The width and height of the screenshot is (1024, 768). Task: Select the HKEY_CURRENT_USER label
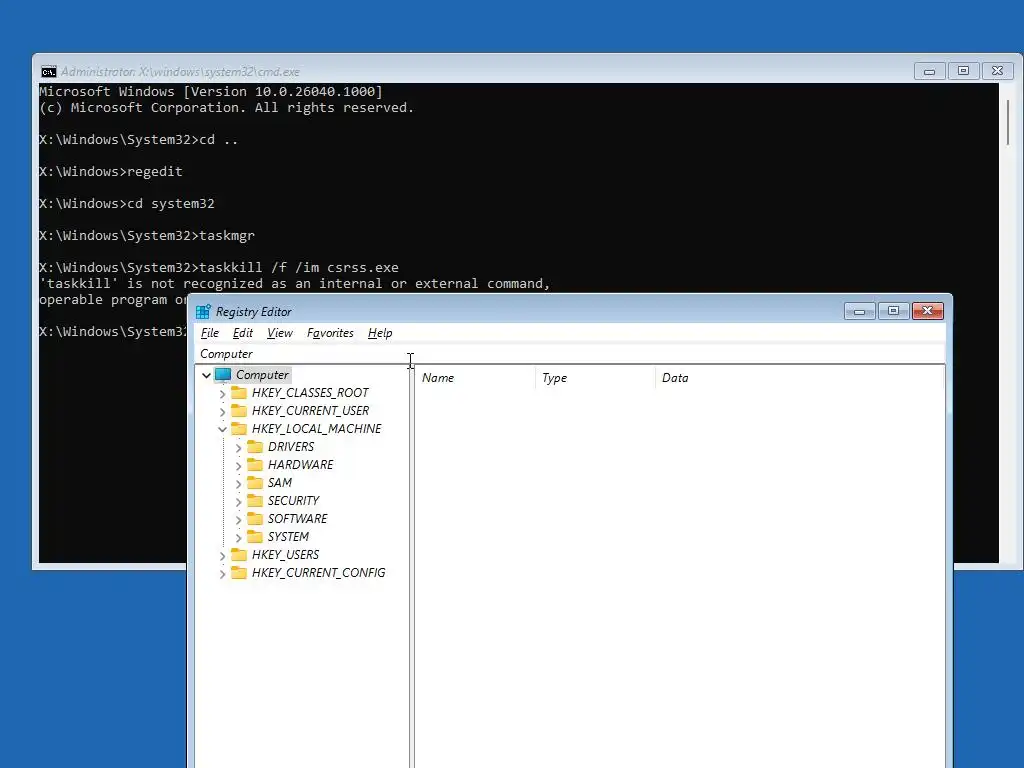(310, 411)
